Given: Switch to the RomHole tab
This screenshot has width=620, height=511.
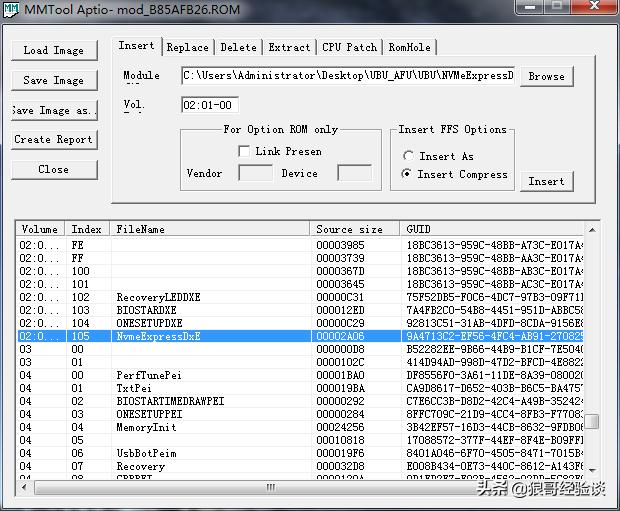Looking at the screenshot, I should pyautogui.click(x=409, y=47).
